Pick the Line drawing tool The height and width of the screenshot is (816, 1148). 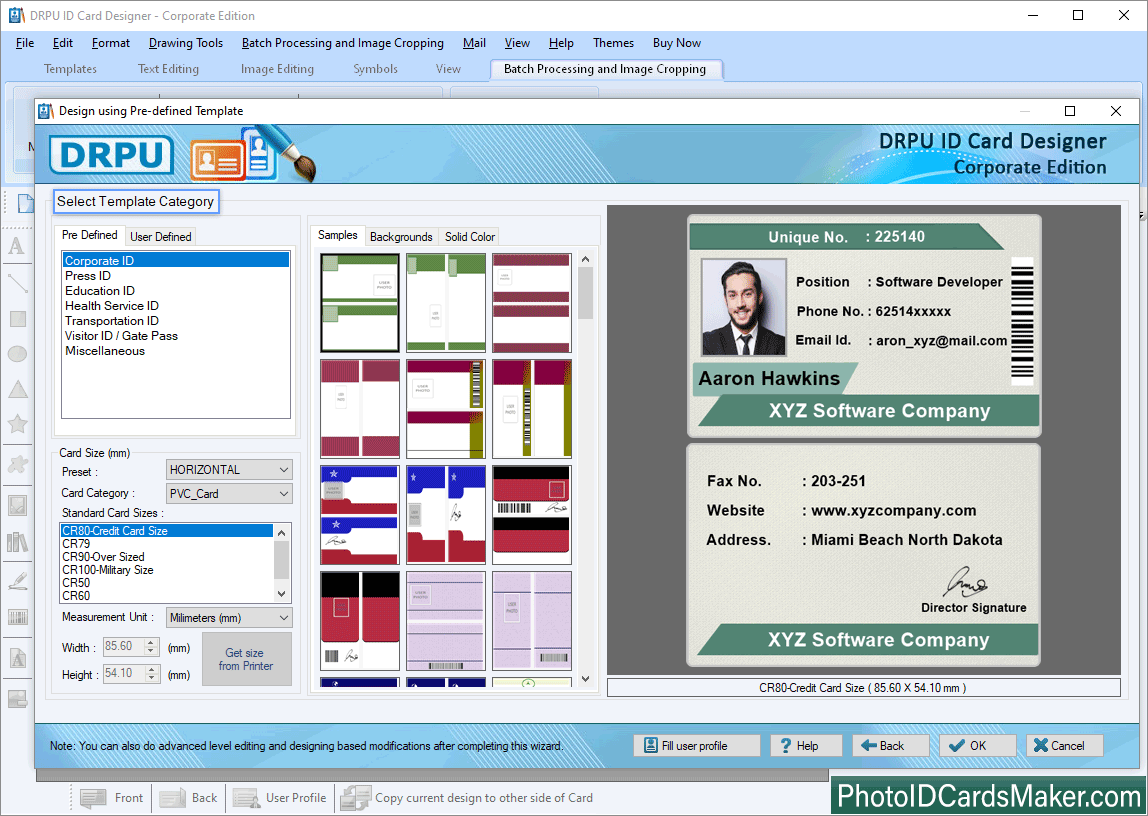click(x=17, y=283)
